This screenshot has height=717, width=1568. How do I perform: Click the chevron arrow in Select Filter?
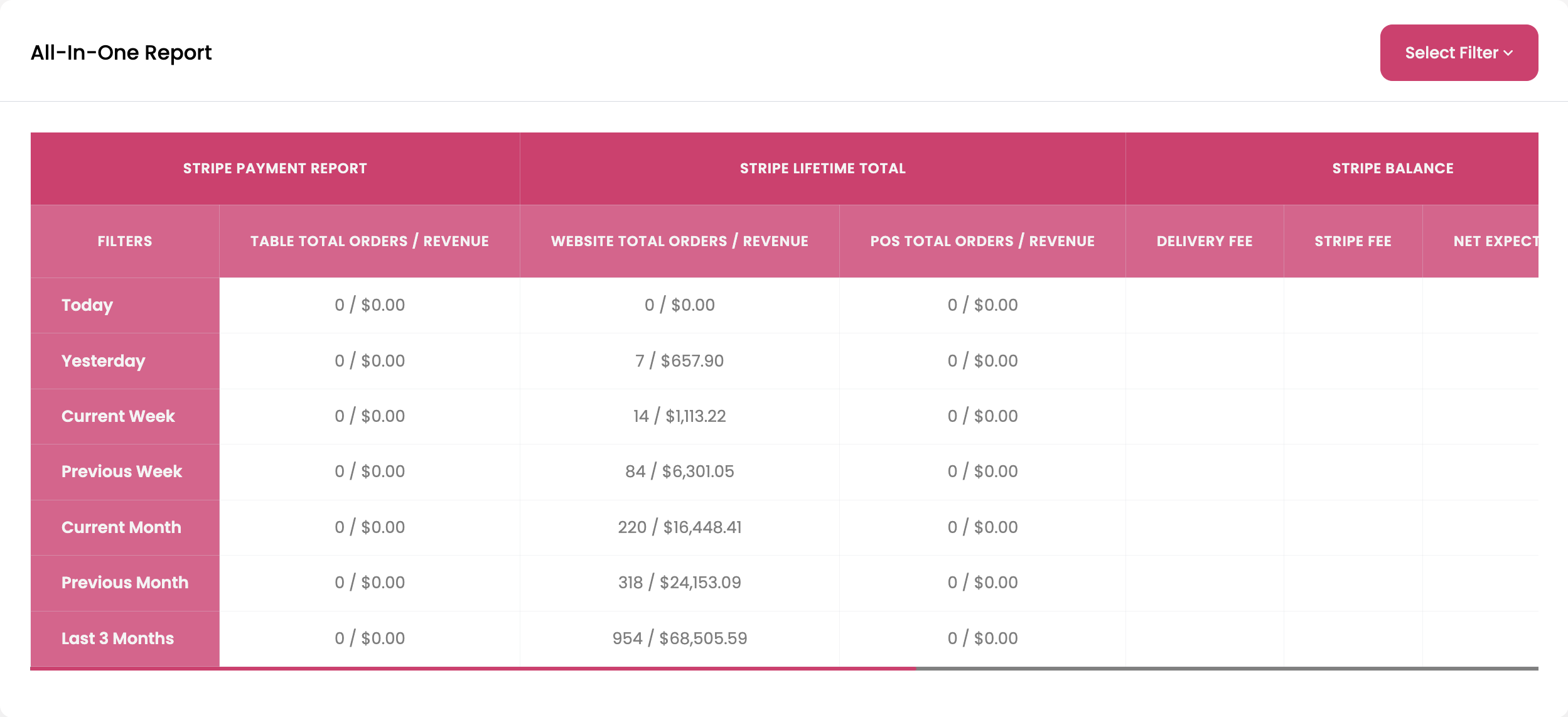pyautogui.click(x=1508, y=53)
